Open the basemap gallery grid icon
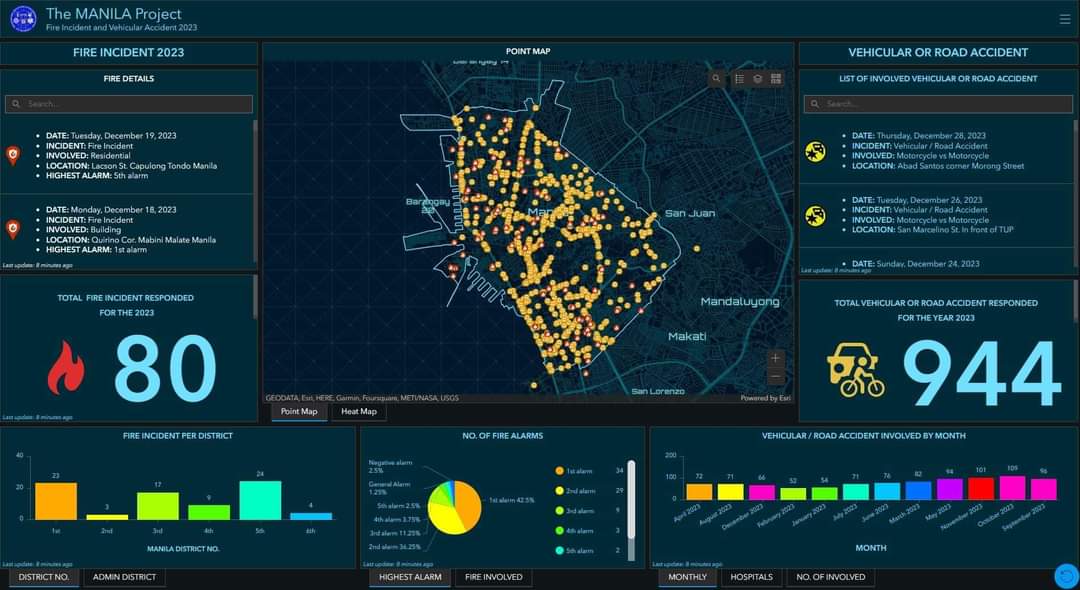Screen dimensions: 1080x590 click(776, 79)
